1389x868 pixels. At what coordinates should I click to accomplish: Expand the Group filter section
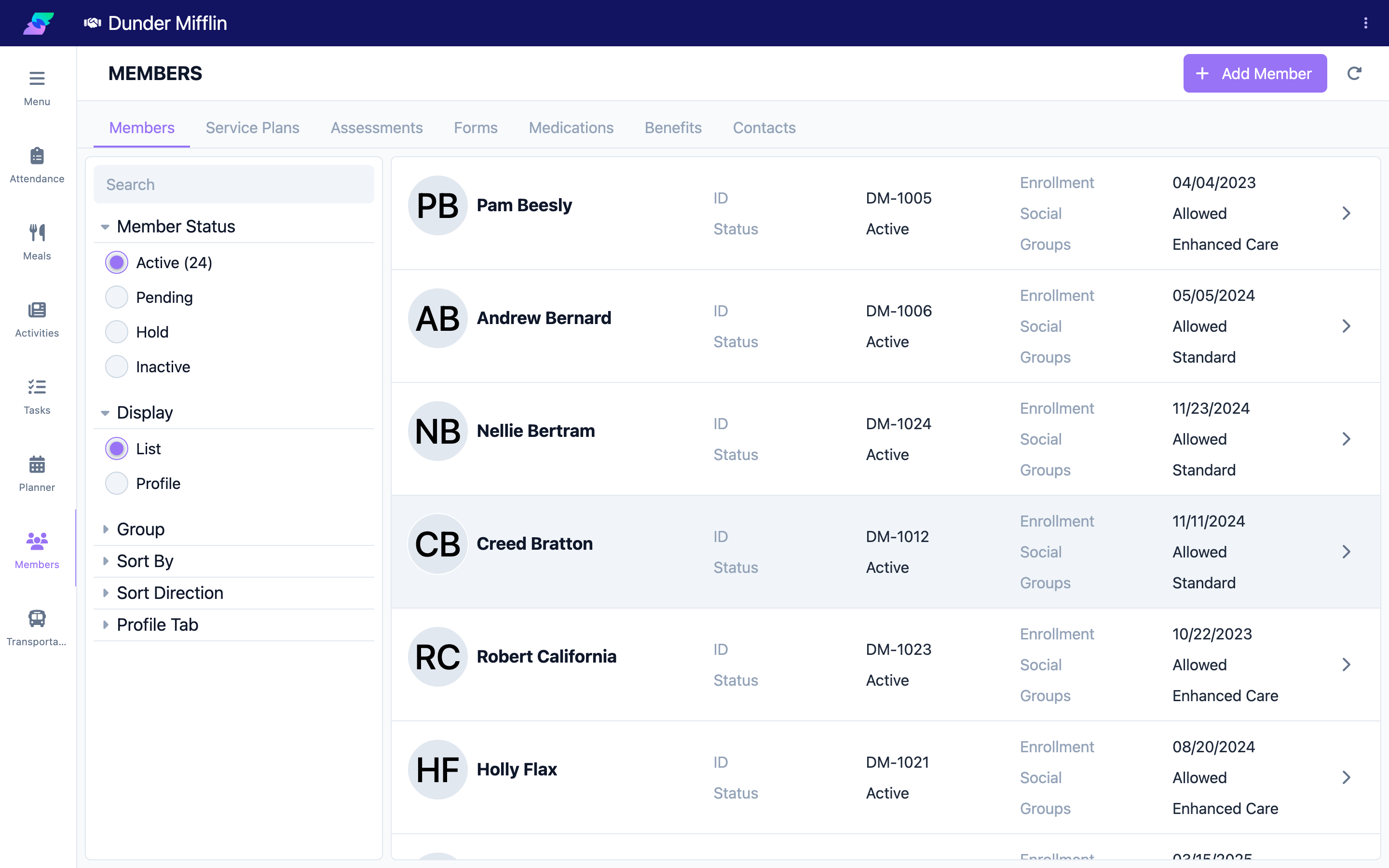[233, 529]
